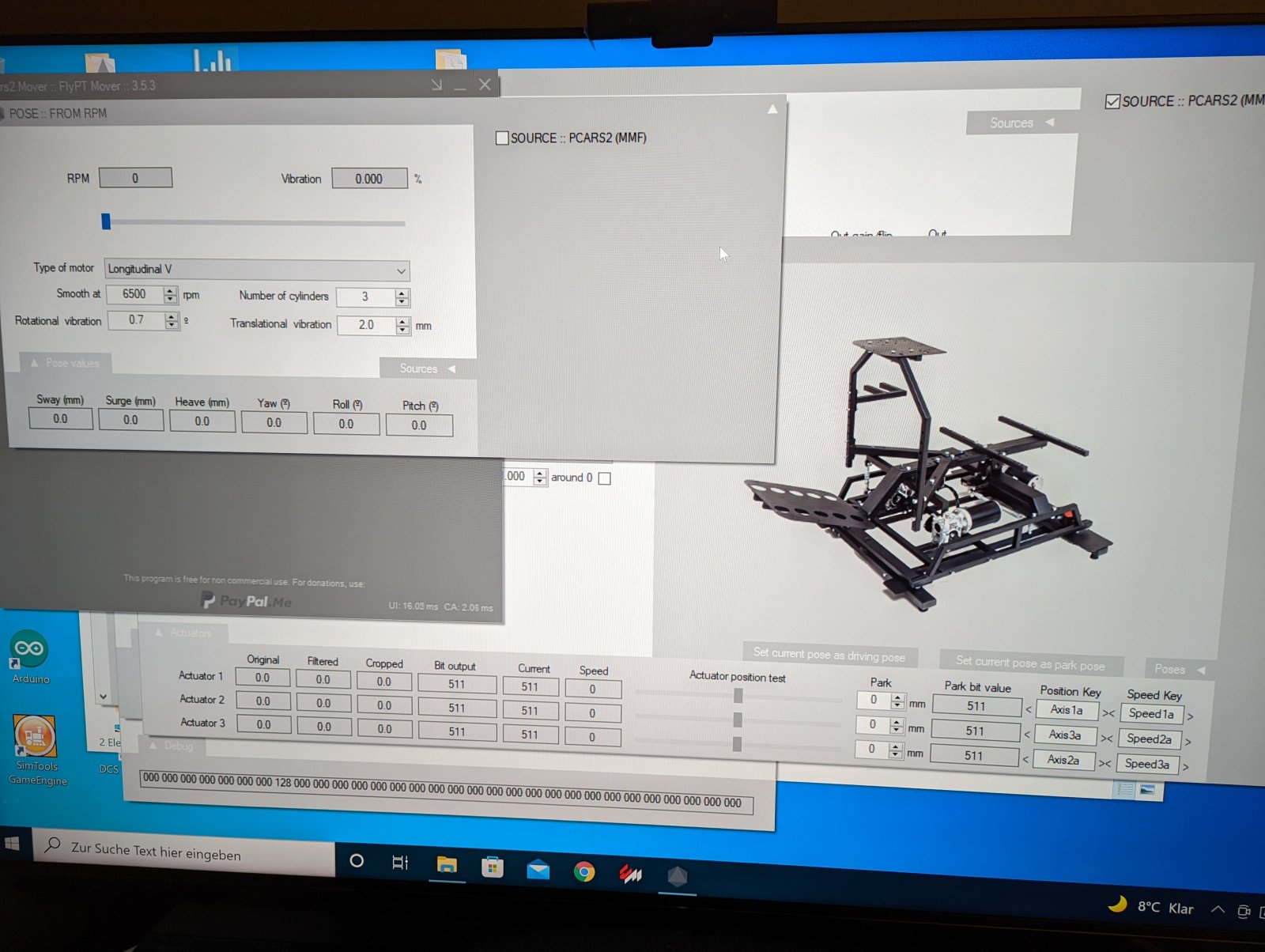The width and height of the screenshot is (1265, 952).
Task: Open File Explorer from the taskbar
Action: click(x=447, y=865)
